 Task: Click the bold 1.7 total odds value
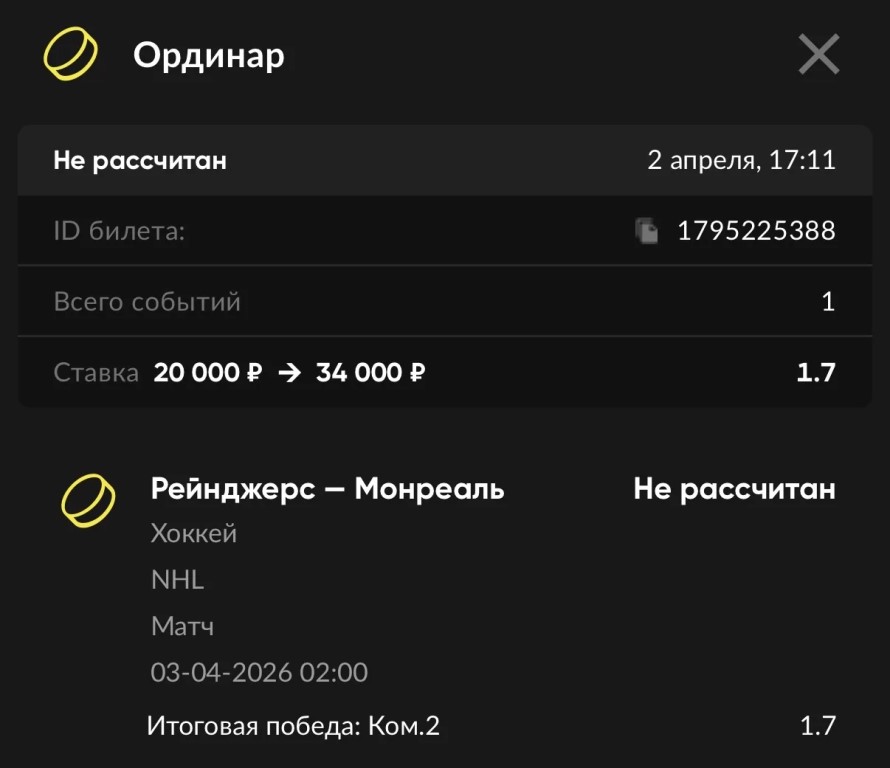coord(815,374)
